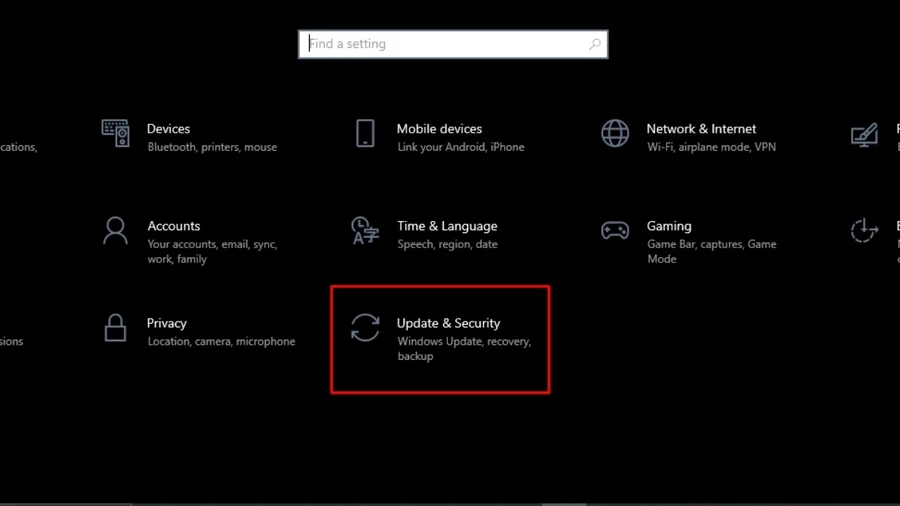Click the Personalization monitor and pen icon
900x506 pixels.
(864, 135)
